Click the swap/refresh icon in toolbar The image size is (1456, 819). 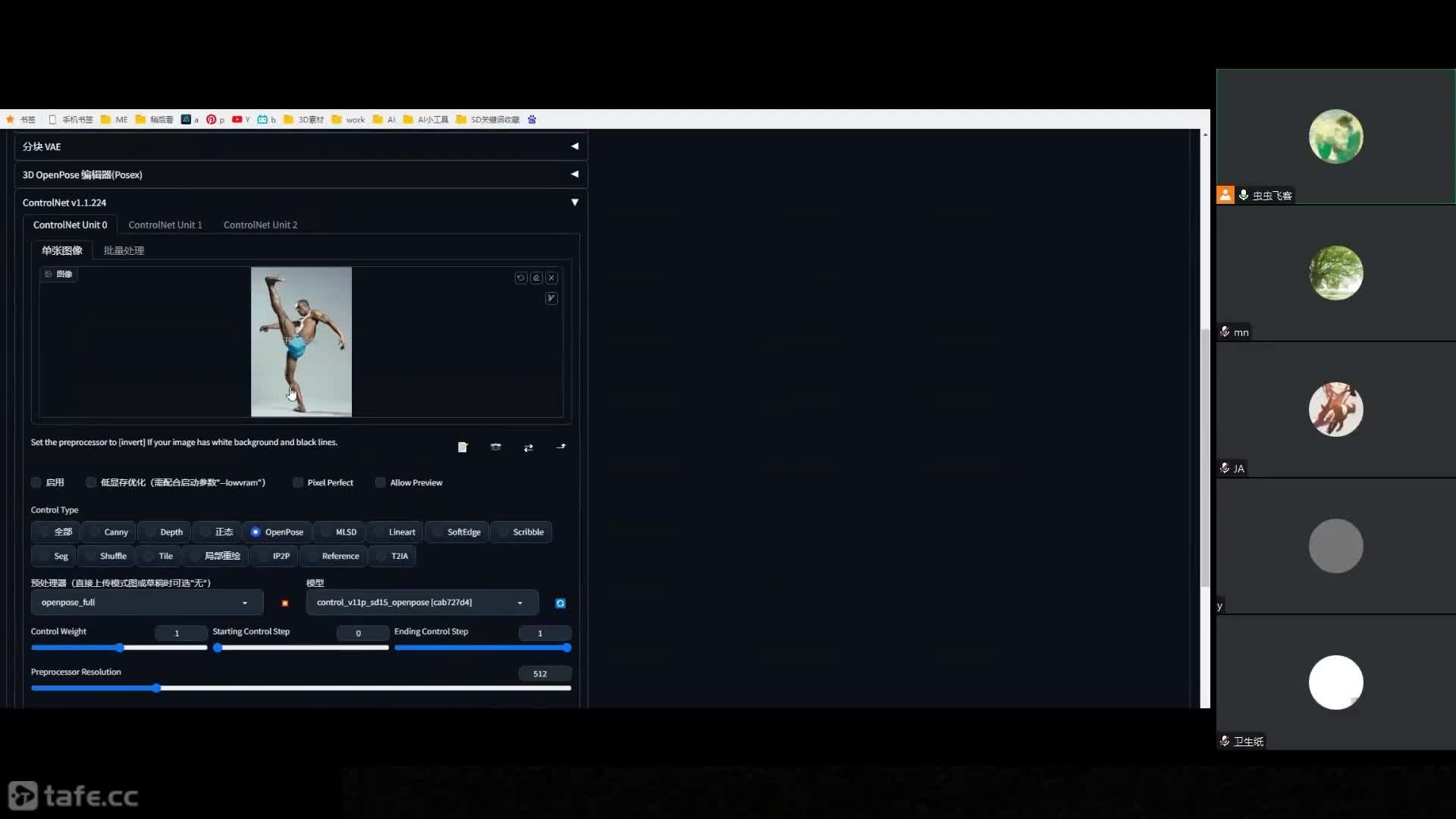pyautogui.click(x=527, y=447)
